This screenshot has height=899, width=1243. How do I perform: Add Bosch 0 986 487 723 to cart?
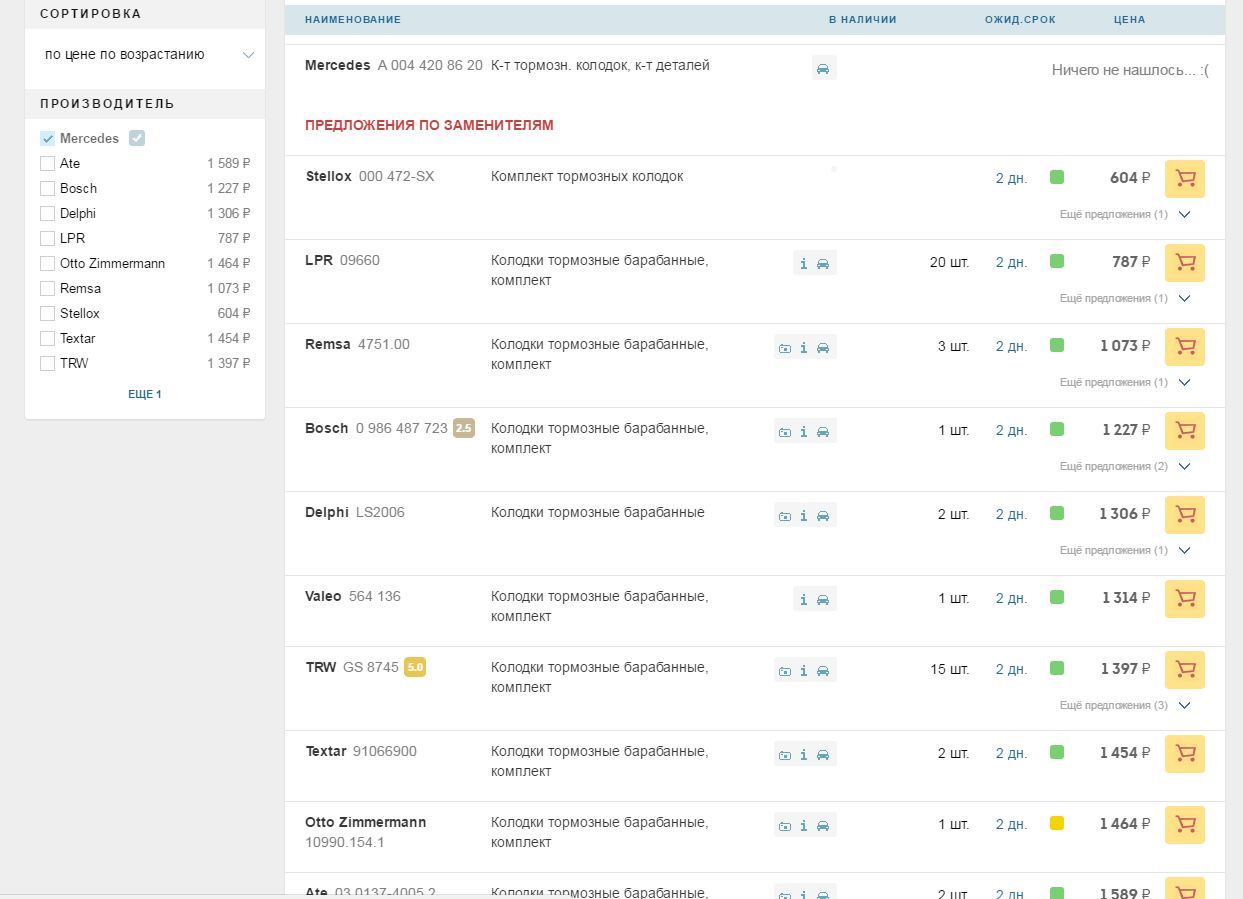point(1185,431)
